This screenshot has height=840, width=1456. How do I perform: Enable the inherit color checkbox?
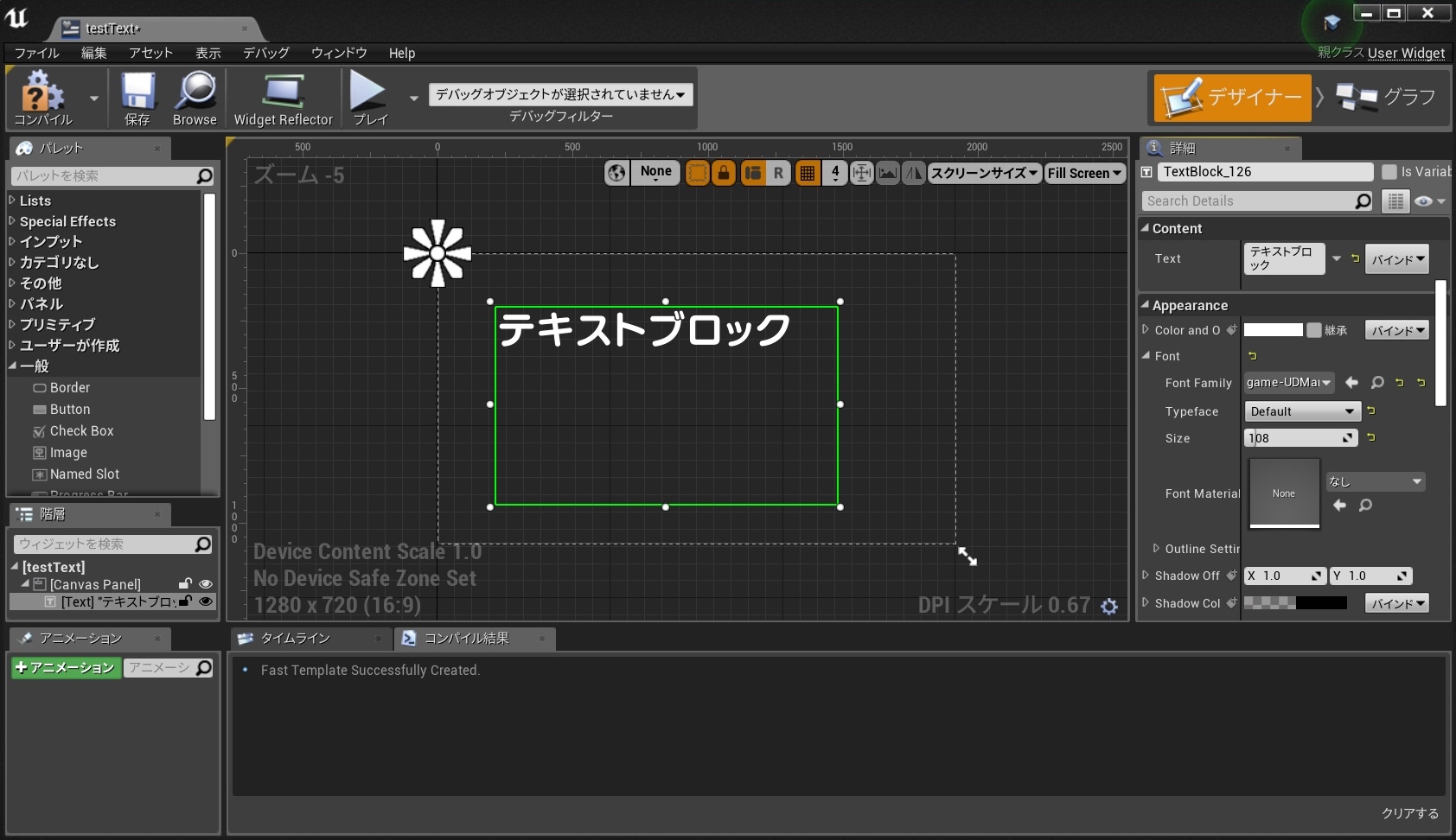1314,330
